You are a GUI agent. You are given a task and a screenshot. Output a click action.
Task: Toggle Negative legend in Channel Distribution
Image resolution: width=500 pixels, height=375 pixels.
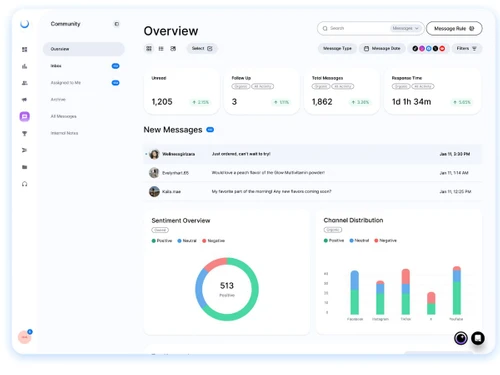(x=385, y=240)
